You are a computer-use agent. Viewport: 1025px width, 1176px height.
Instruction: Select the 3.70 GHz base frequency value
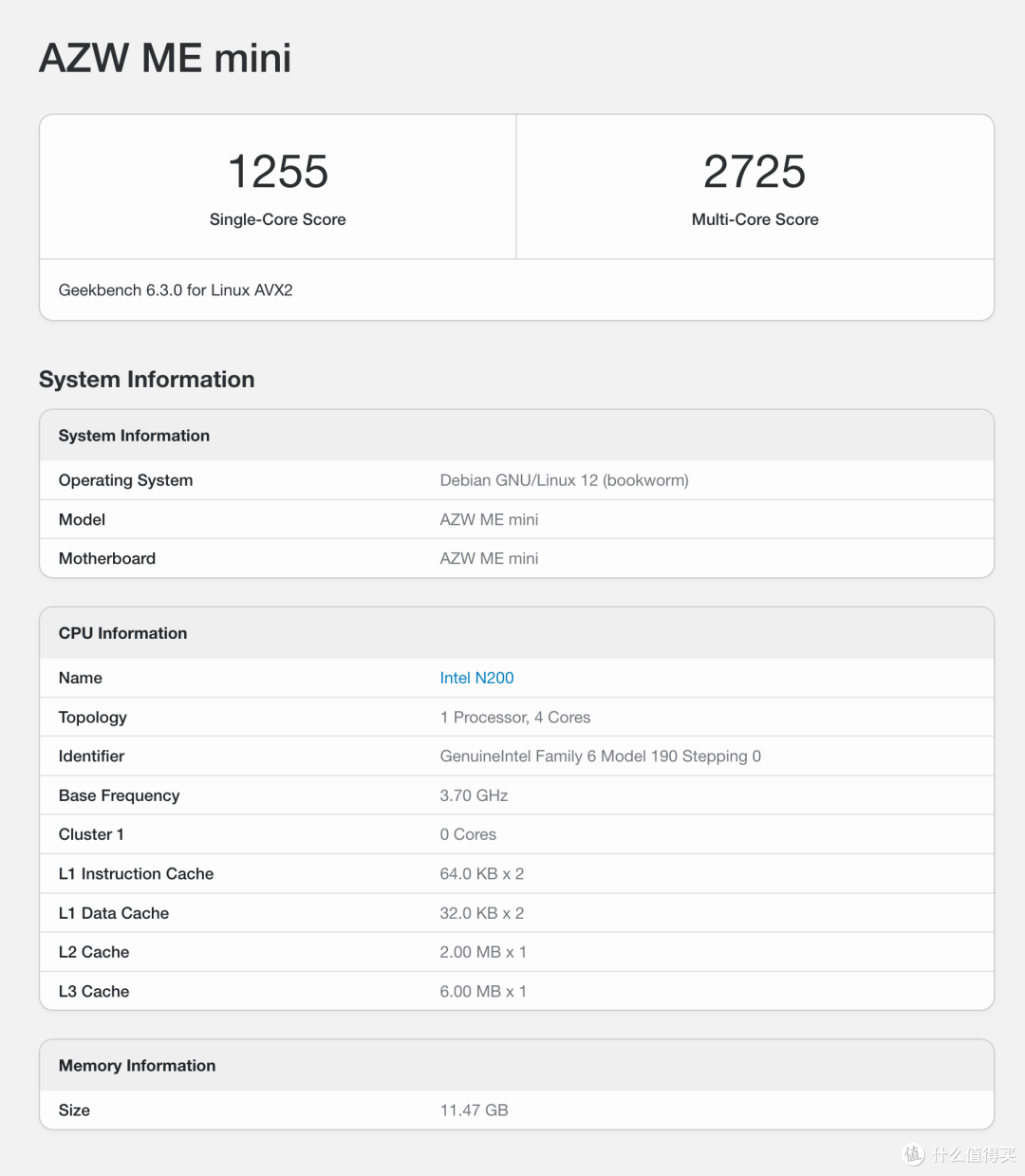474,795
